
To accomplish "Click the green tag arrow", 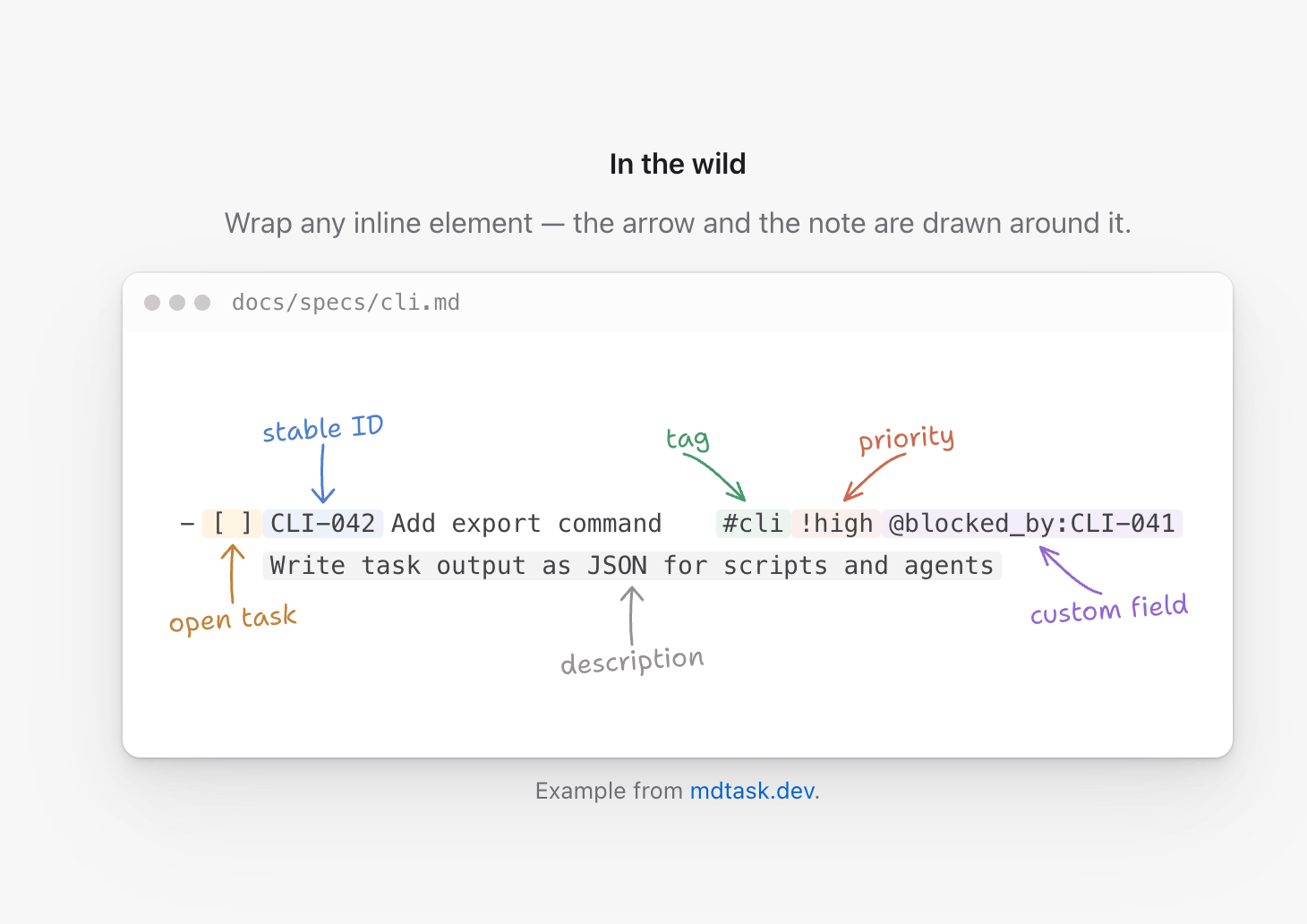I will [715, 476].
